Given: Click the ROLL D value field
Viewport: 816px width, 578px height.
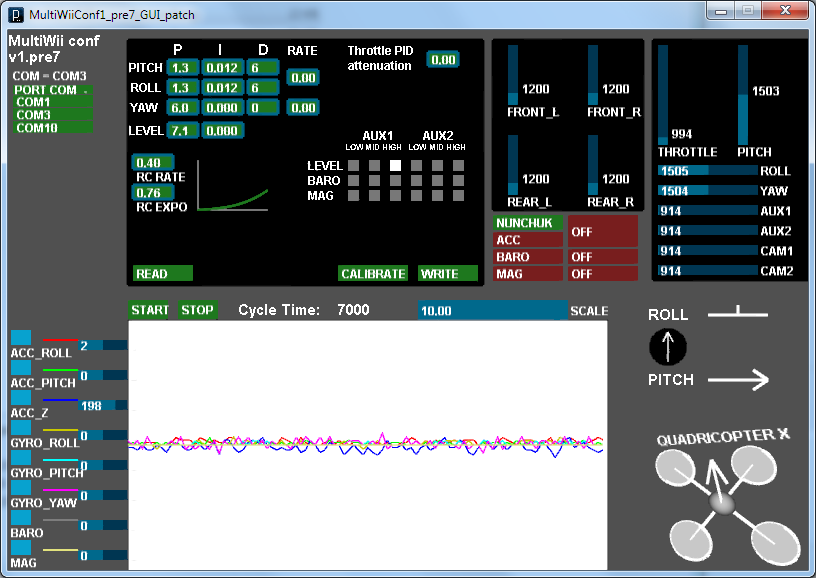Looking at the screenshot, I should coord(263,87).
